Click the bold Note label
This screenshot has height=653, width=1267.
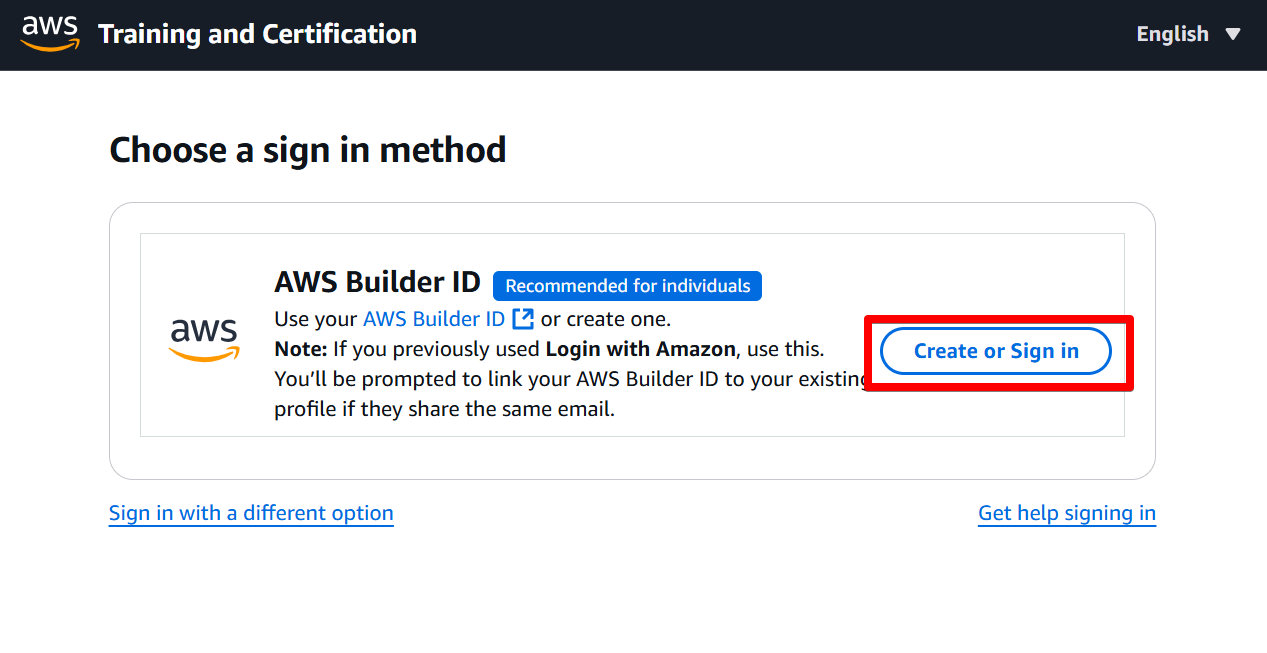tap(301, 349)
